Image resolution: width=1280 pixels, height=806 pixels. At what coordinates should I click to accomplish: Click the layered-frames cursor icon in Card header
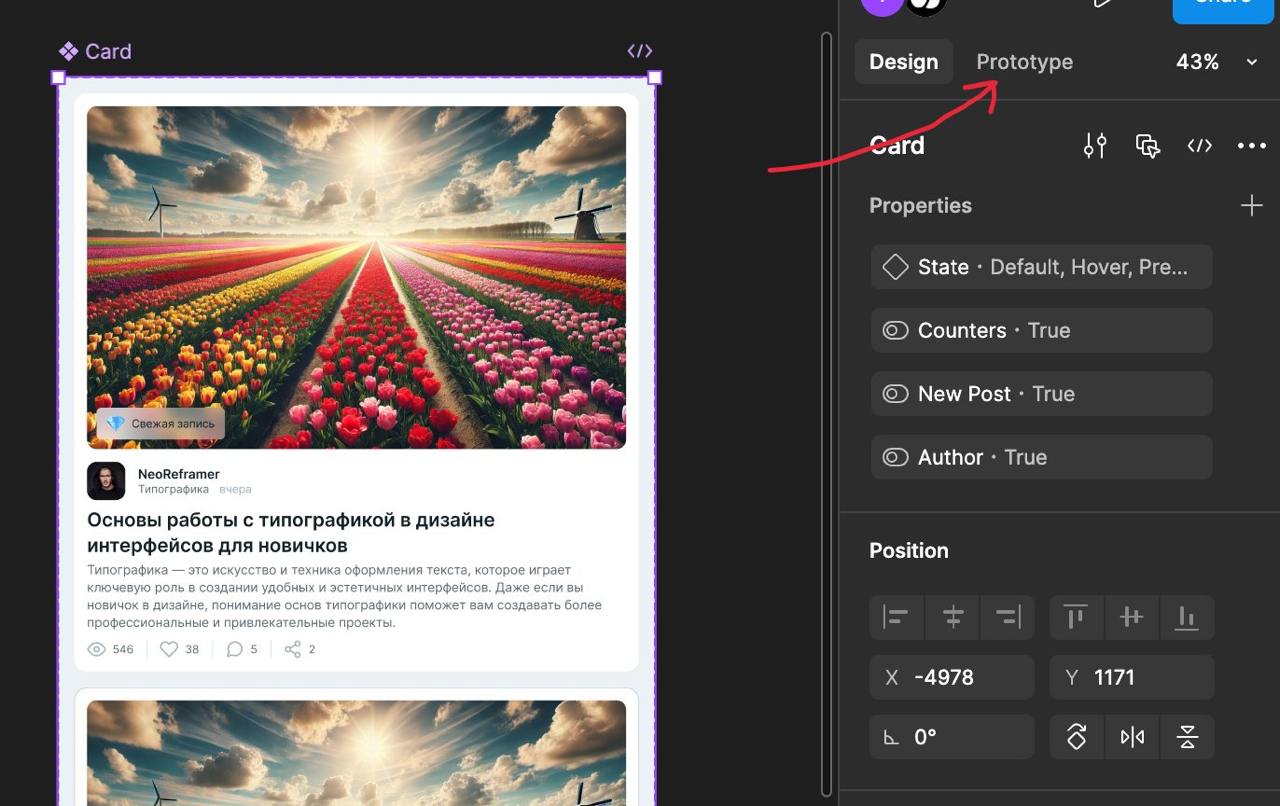(x=1147, y=146)
